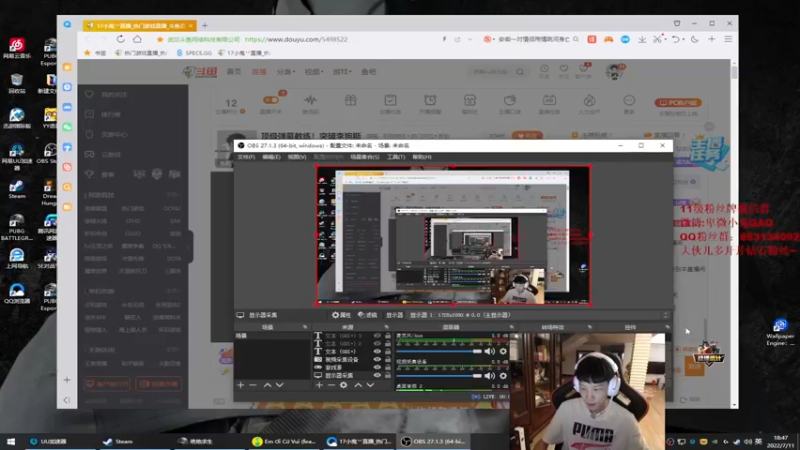Pop out the 场景 dock panel
800x450 pixels.
click(x=305, y=327)
